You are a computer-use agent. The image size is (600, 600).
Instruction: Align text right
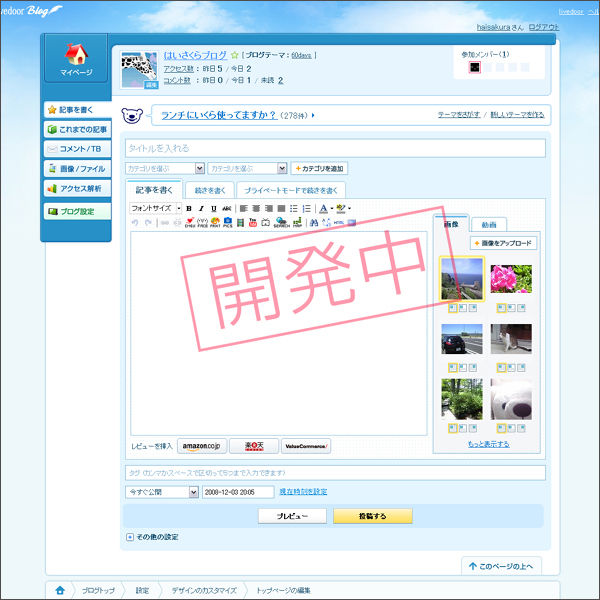tap(269, 209)
